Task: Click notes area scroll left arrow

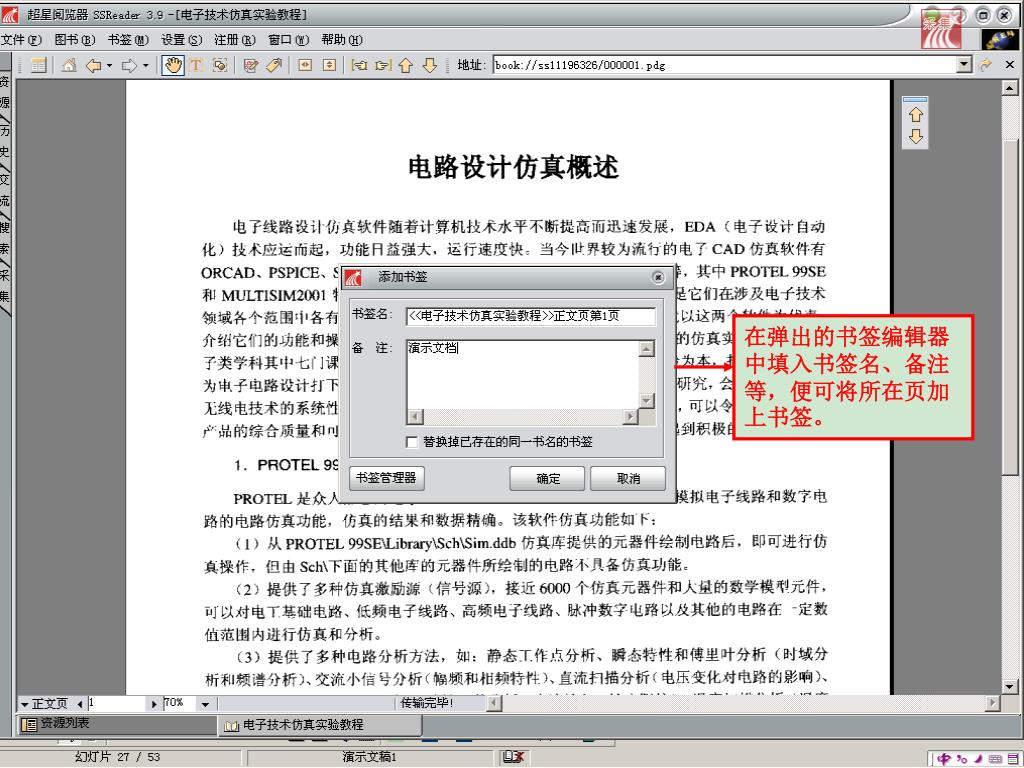Action: tap(415, 417)
